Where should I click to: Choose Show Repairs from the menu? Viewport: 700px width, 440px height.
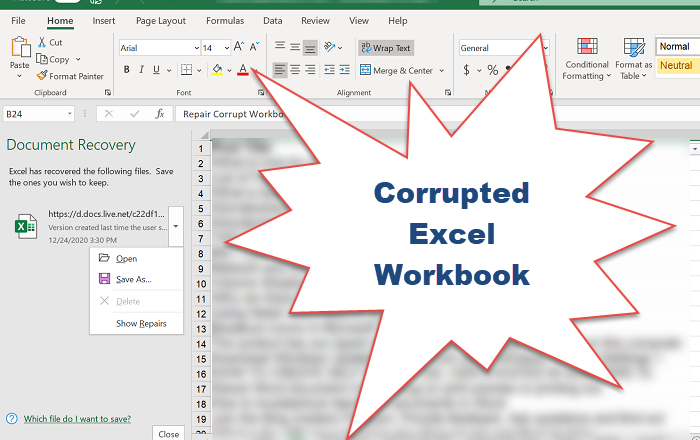(x=137, y=324)
